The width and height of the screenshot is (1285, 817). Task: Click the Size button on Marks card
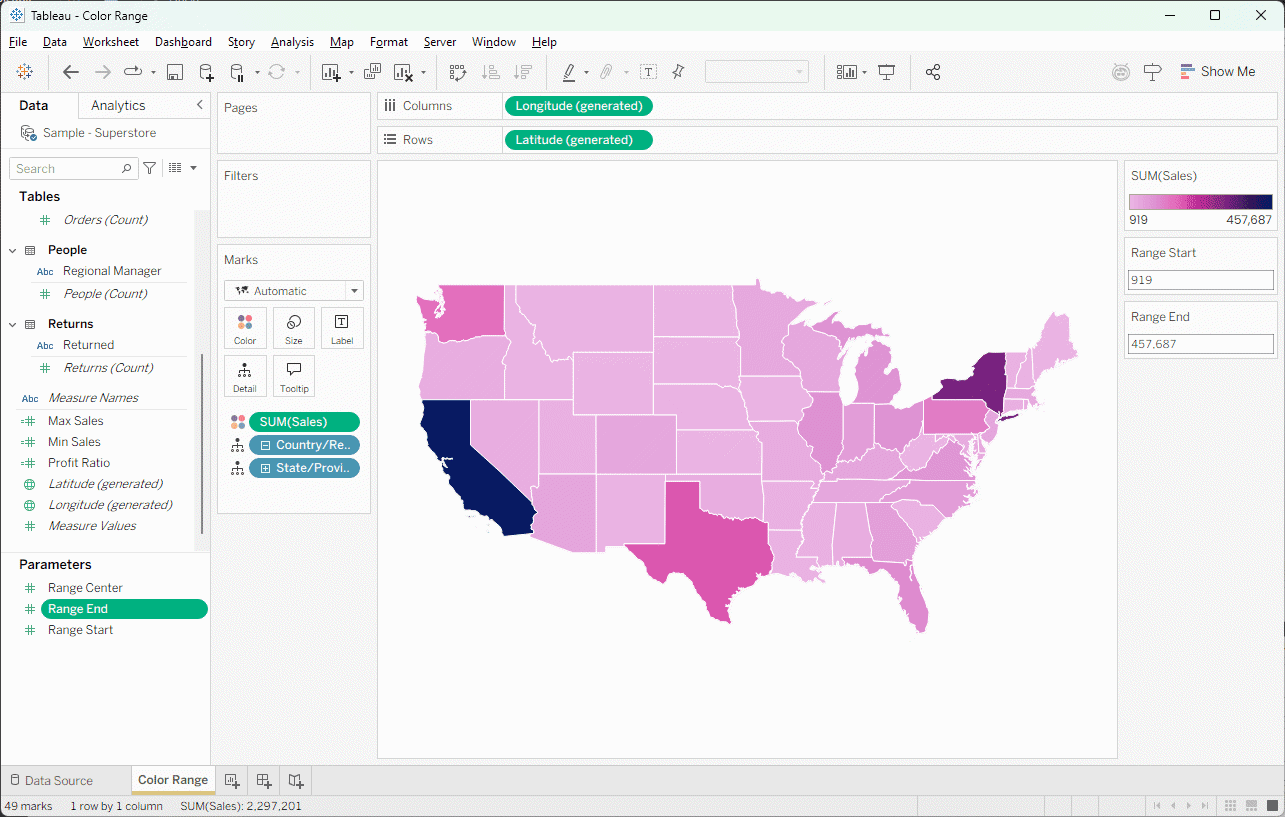pyautogui.click(x=294, y=328)
